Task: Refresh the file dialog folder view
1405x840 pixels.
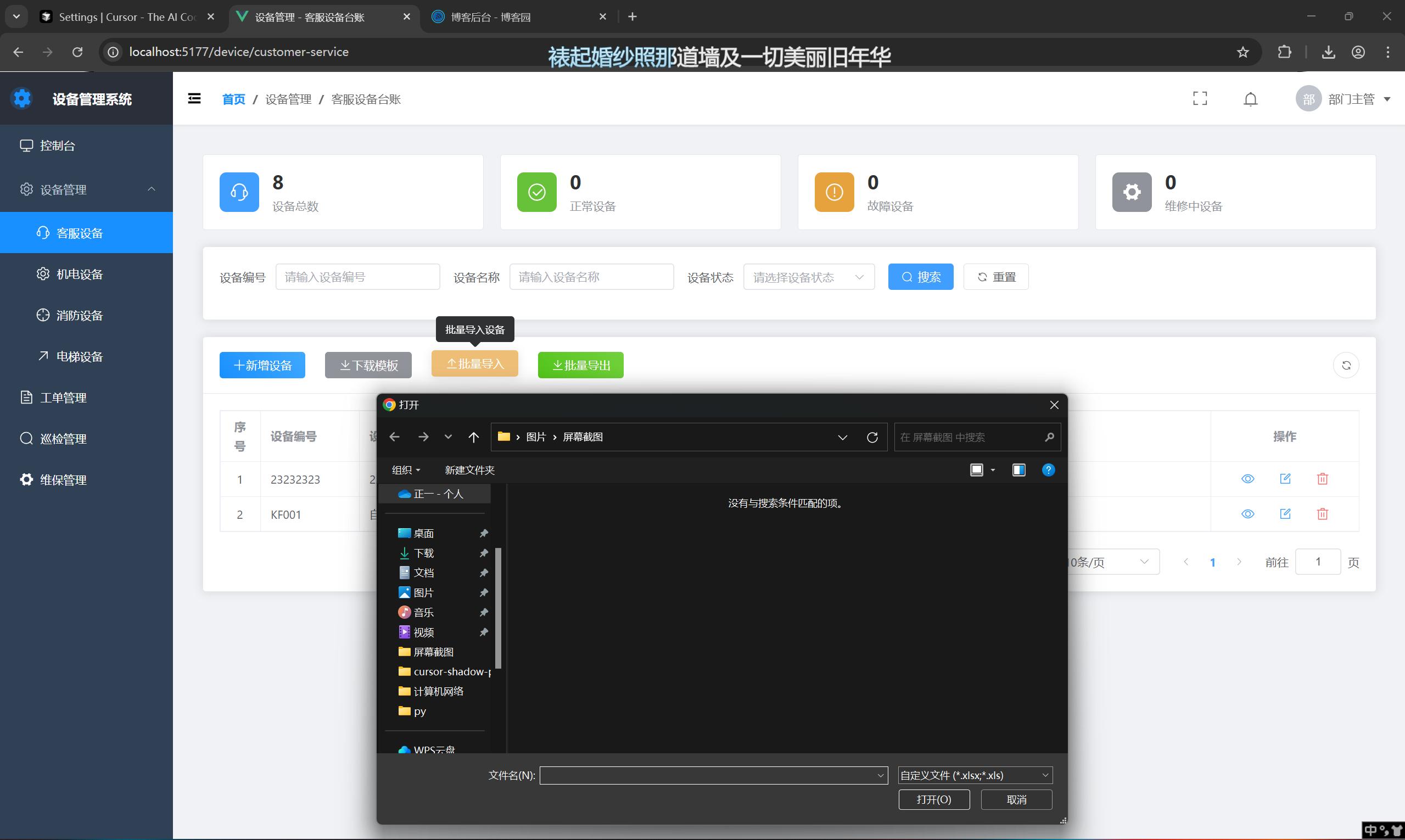Action: coord(872,437)
